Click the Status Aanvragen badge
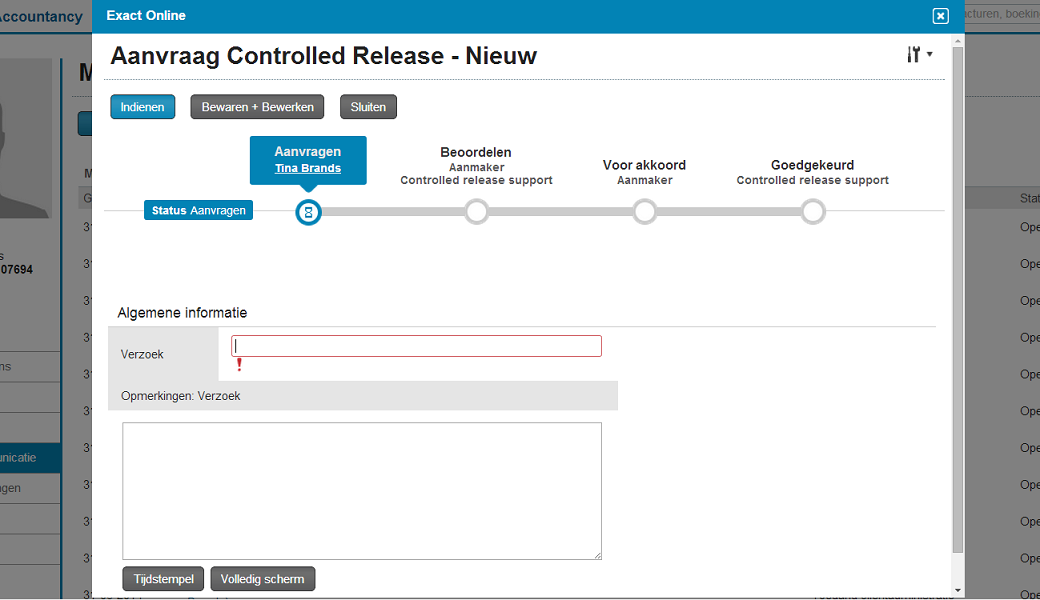Viewport: 1040px width, 600px height. 199,211
